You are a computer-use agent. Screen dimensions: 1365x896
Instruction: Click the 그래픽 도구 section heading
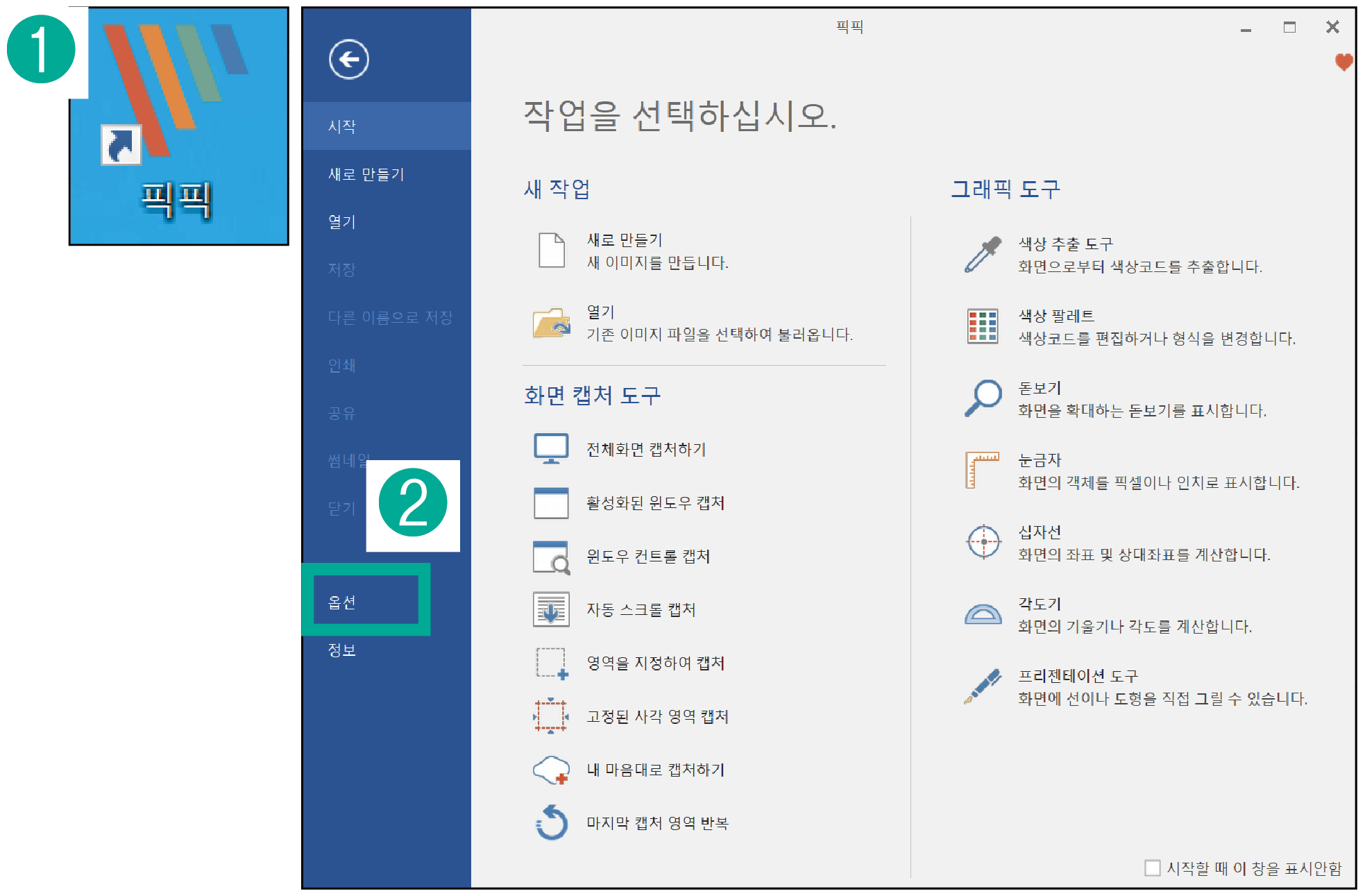point(1006,189)
